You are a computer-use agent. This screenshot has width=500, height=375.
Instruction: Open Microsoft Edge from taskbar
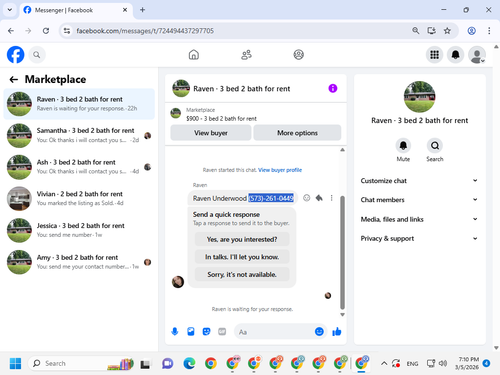189,363
